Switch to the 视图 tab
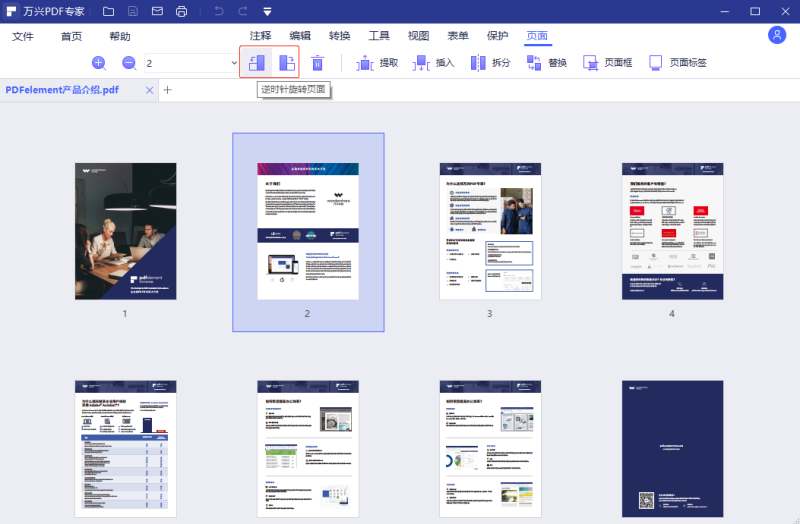The height and width of the screenshot is (524, 800). pyautogui.click(x=418, y=36)
